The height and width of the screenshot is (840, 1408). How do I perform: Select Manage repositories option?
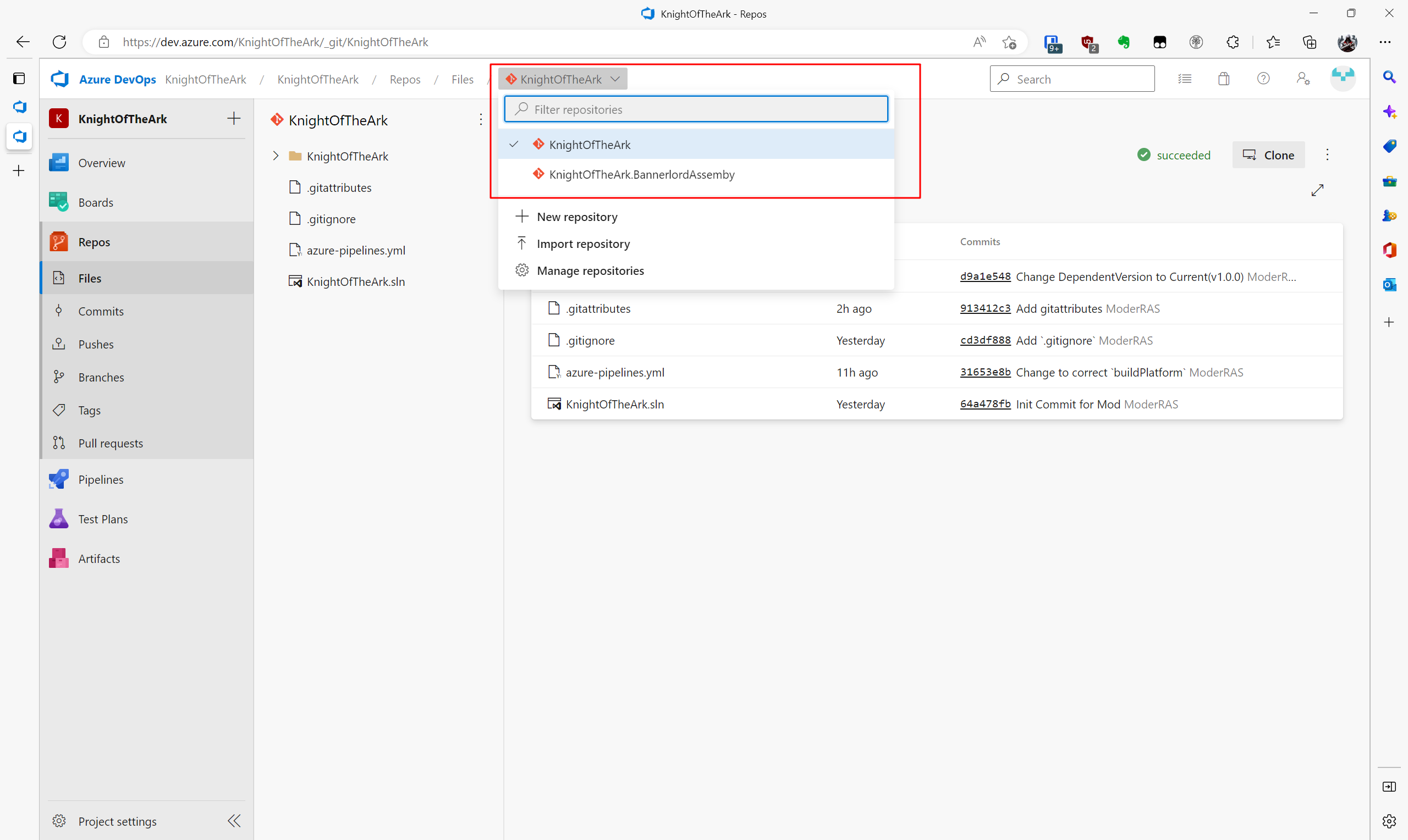coord(590,270)
